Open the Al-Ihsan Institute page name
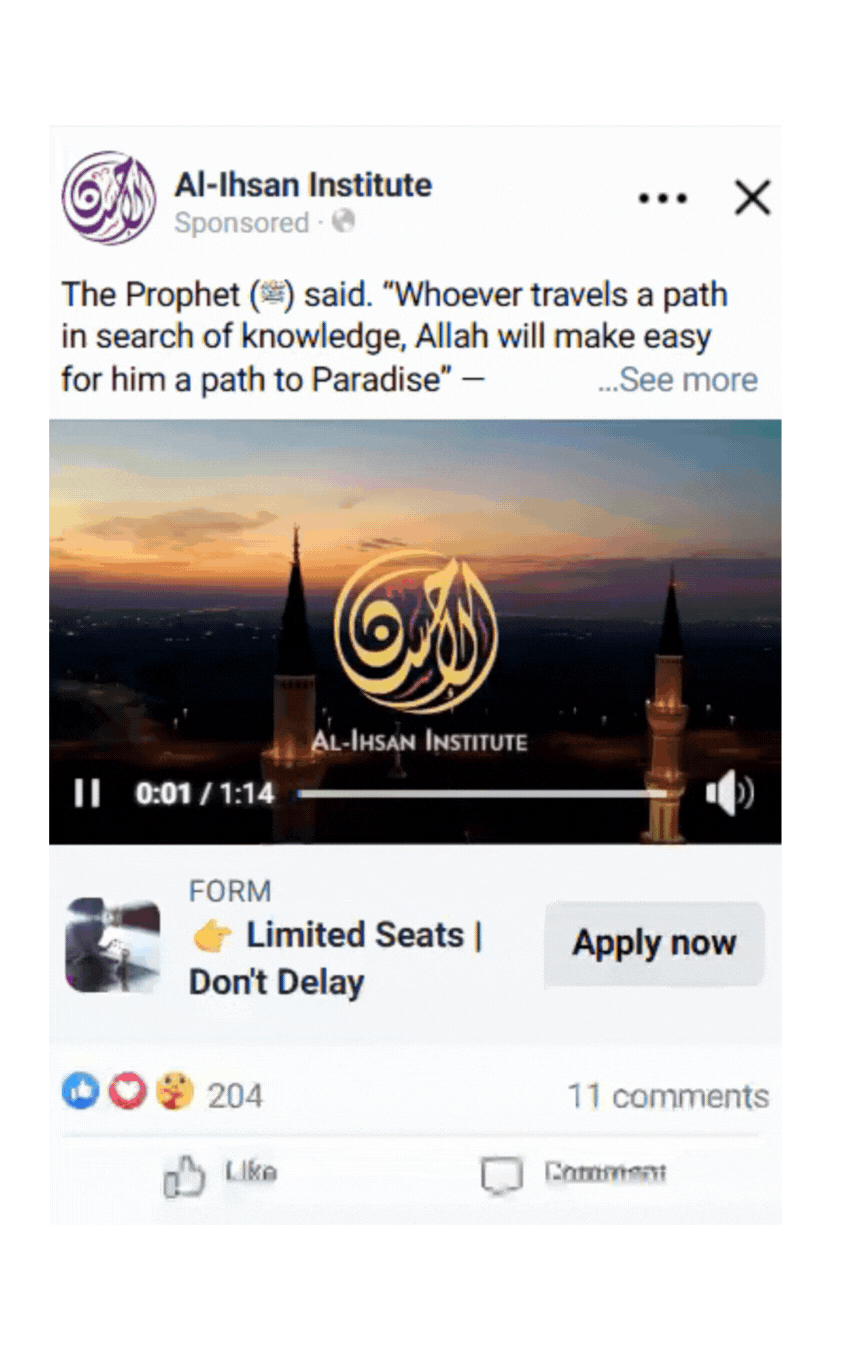 click(x=303, y=185)
